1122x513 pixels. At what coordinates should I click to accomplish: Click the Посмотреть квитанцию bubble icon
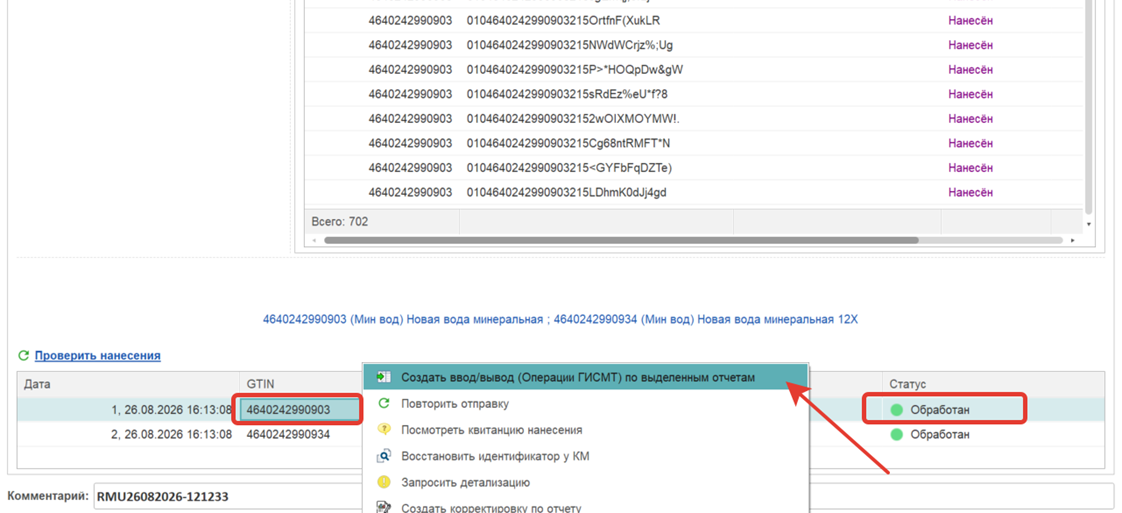pos(384,430)
